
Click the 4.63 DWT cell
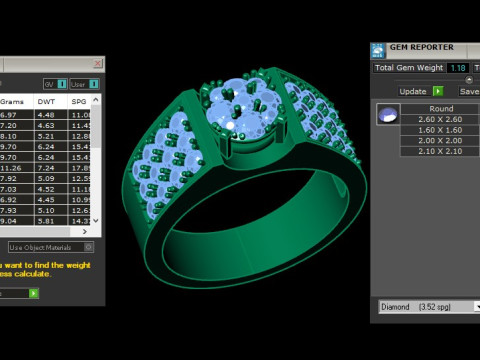(51, 126)
